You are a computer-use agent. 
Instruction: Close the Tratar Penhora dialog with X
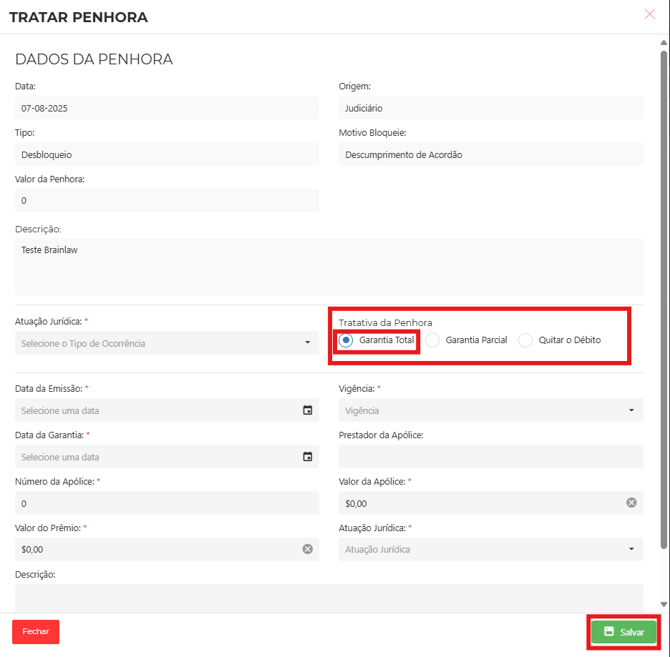point(650,15)
